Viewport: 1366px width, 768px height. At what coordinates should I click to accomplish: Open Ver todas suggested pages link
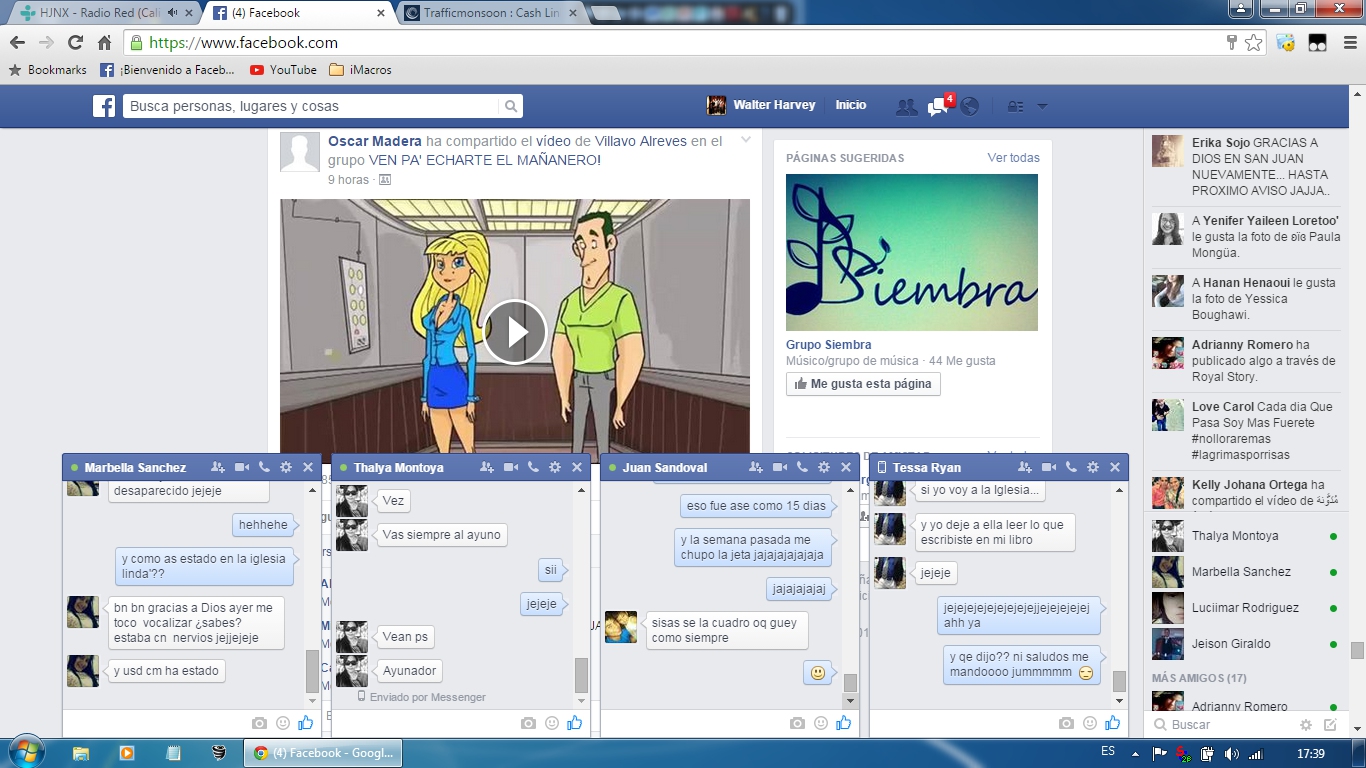click(x=1013, y=158)
